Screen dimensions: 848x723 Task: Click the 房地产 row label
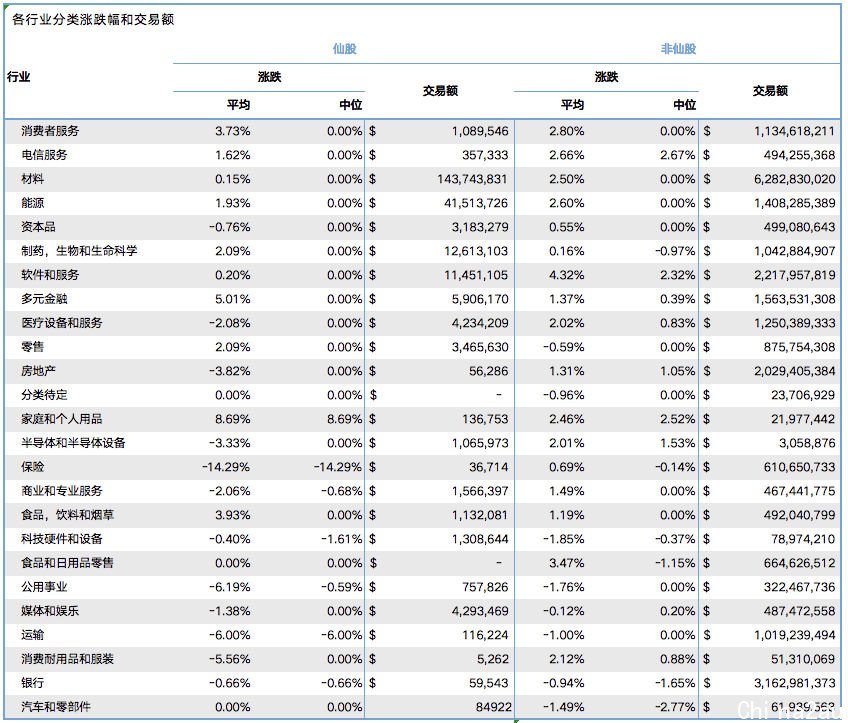pyautogui.click(x=38, y=371)
